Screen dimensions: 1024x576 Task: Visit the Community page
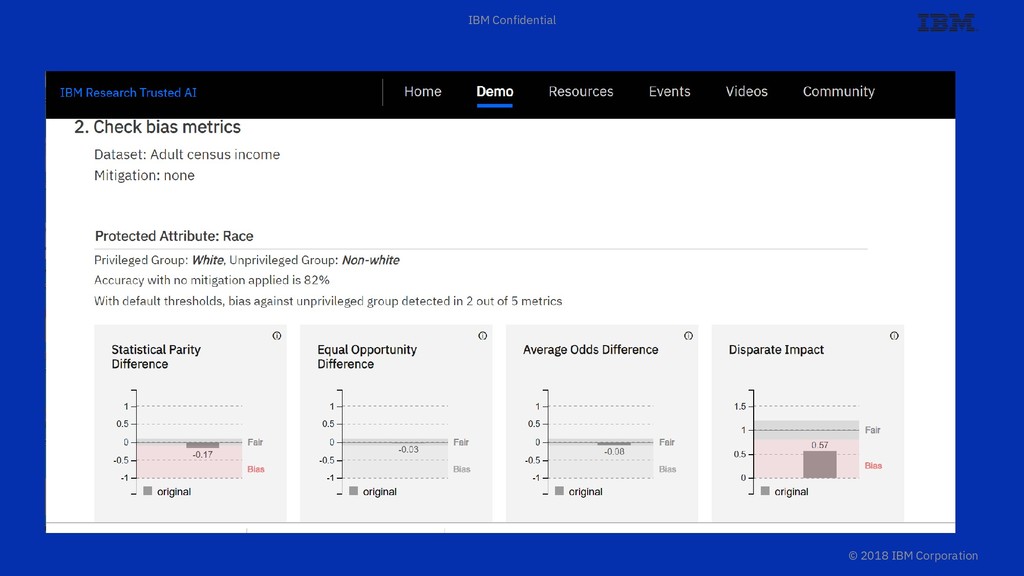tap(839, 91)
